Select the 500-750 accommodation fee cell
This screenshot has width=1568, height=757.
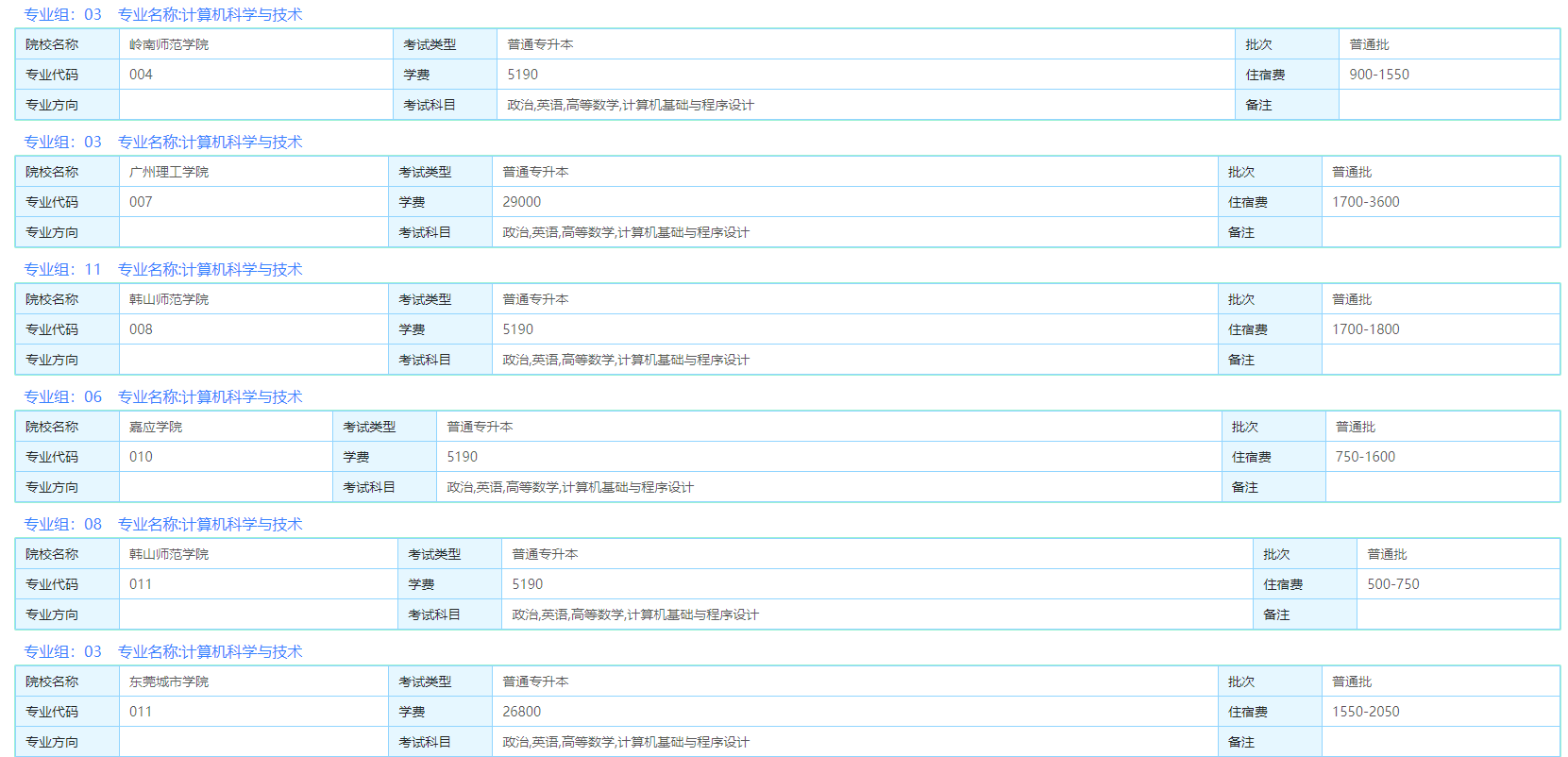[1458, 584]
